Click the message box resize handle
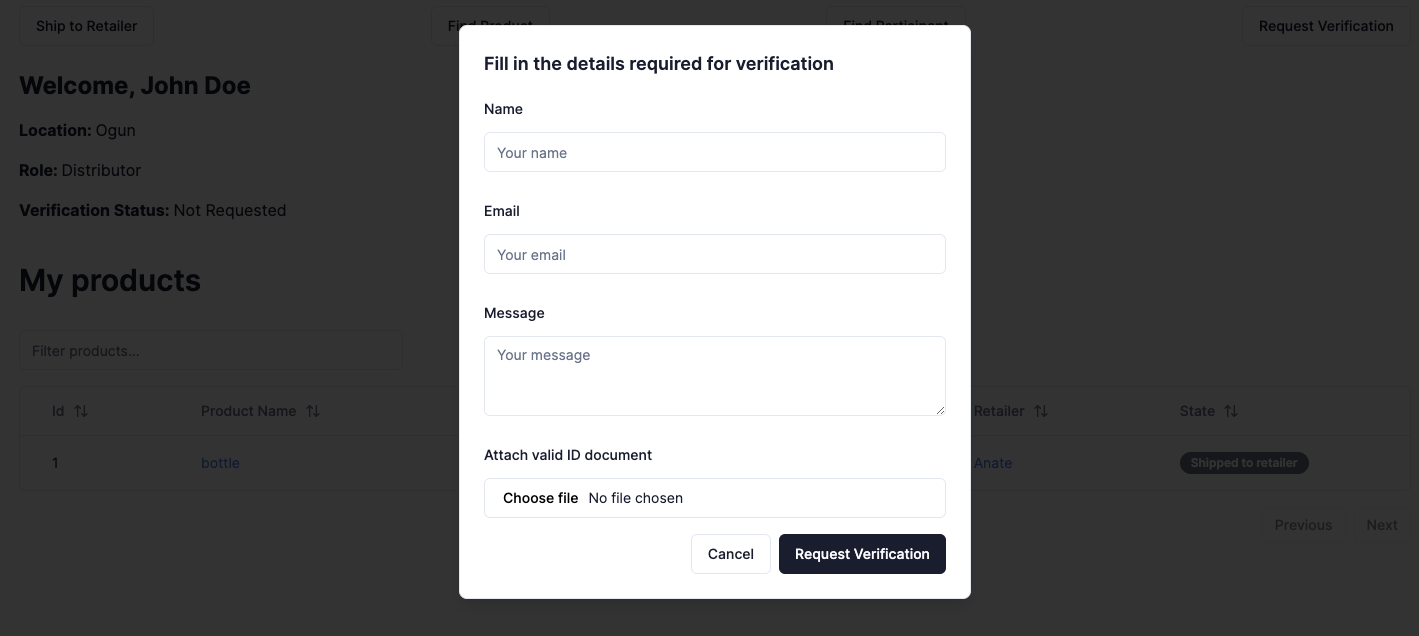Image resolution: width=1419 pixels, height=636 pixels. click(940, 410)
